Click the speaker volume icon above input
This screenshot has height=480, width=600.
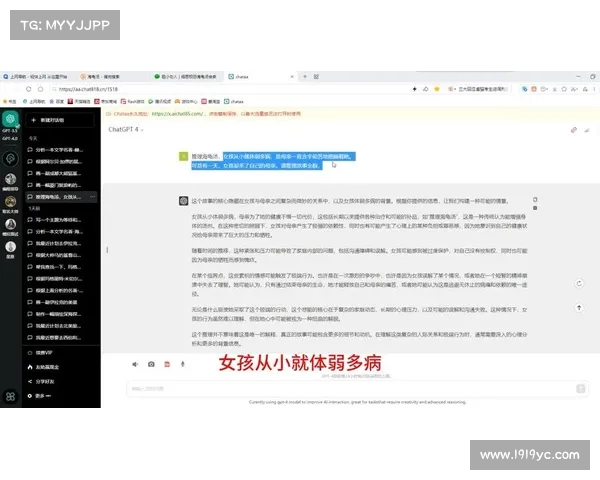click(x=134, y=363)
